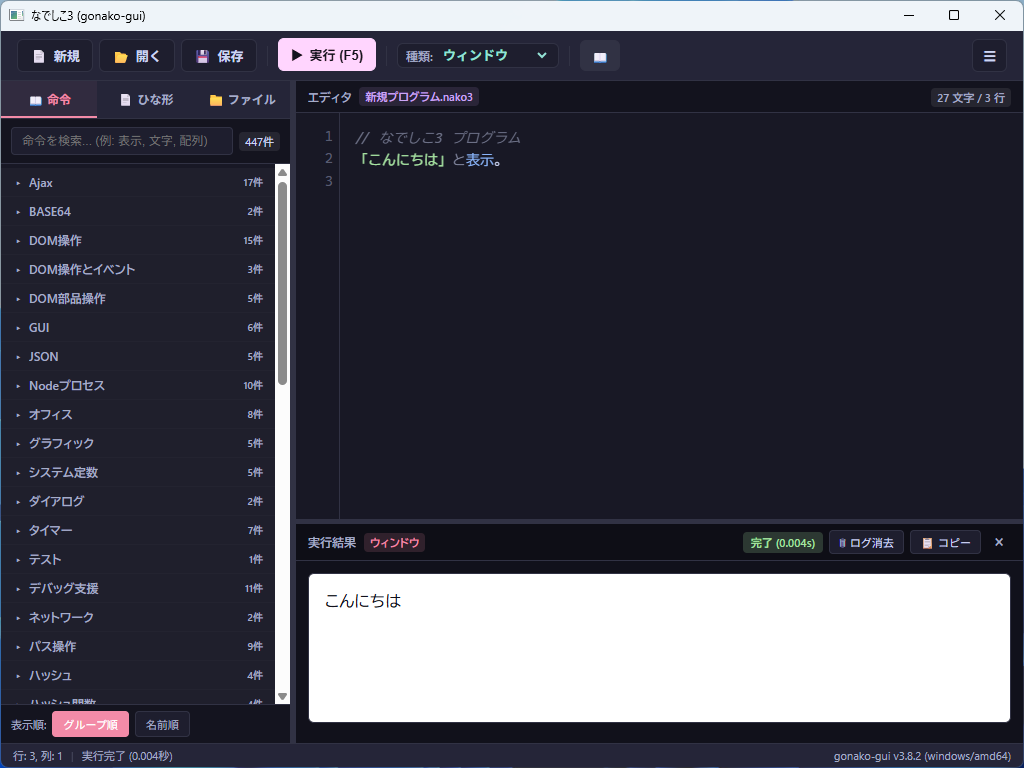Expand the オフィス group

pos(138,415)
